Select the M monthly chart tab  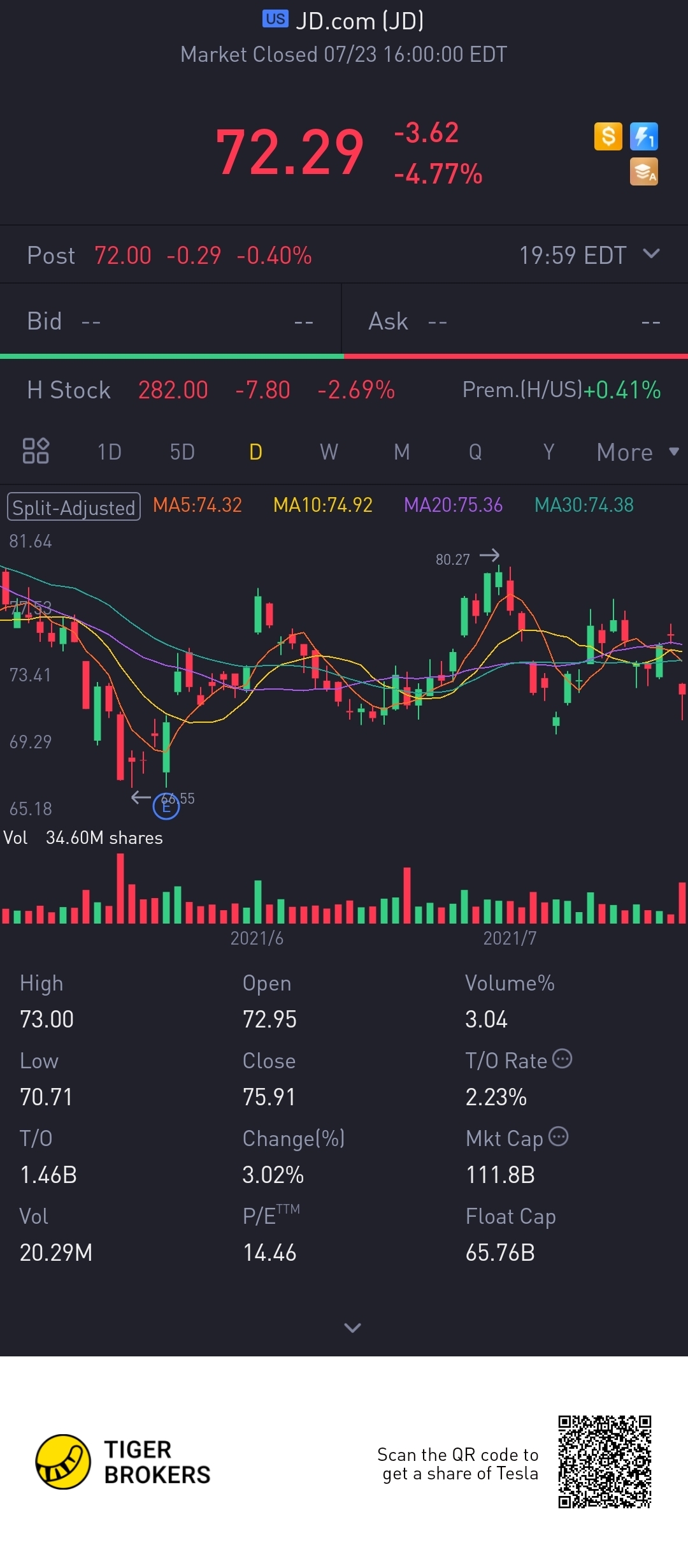(402, 452)
